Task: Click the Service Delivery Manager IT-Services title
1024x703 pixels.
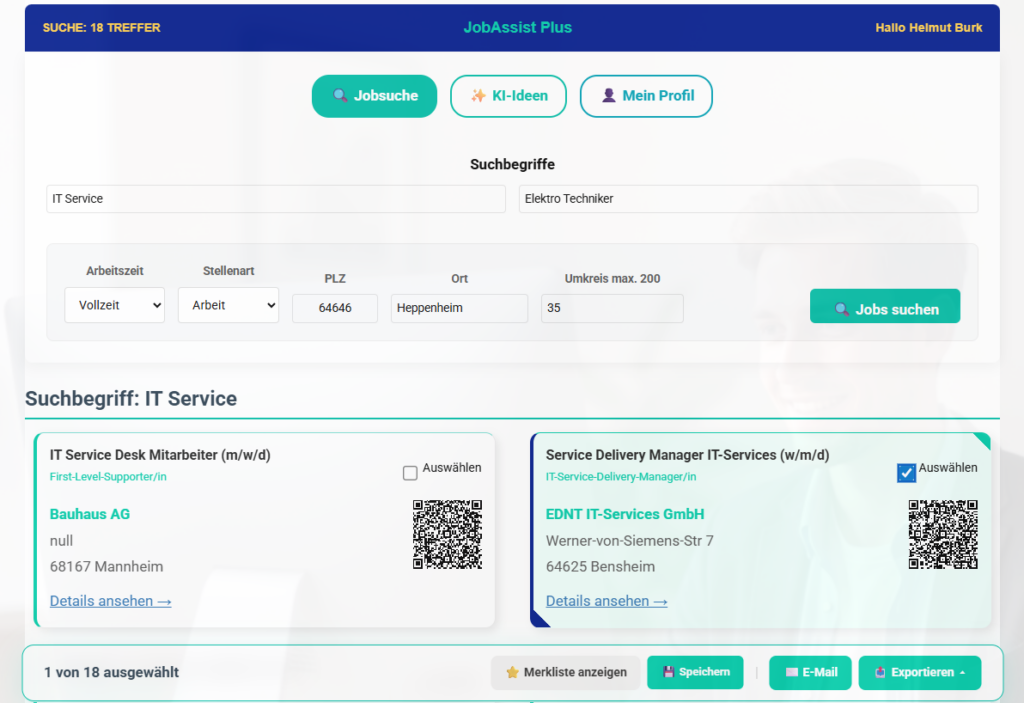Action: [688, 455]
